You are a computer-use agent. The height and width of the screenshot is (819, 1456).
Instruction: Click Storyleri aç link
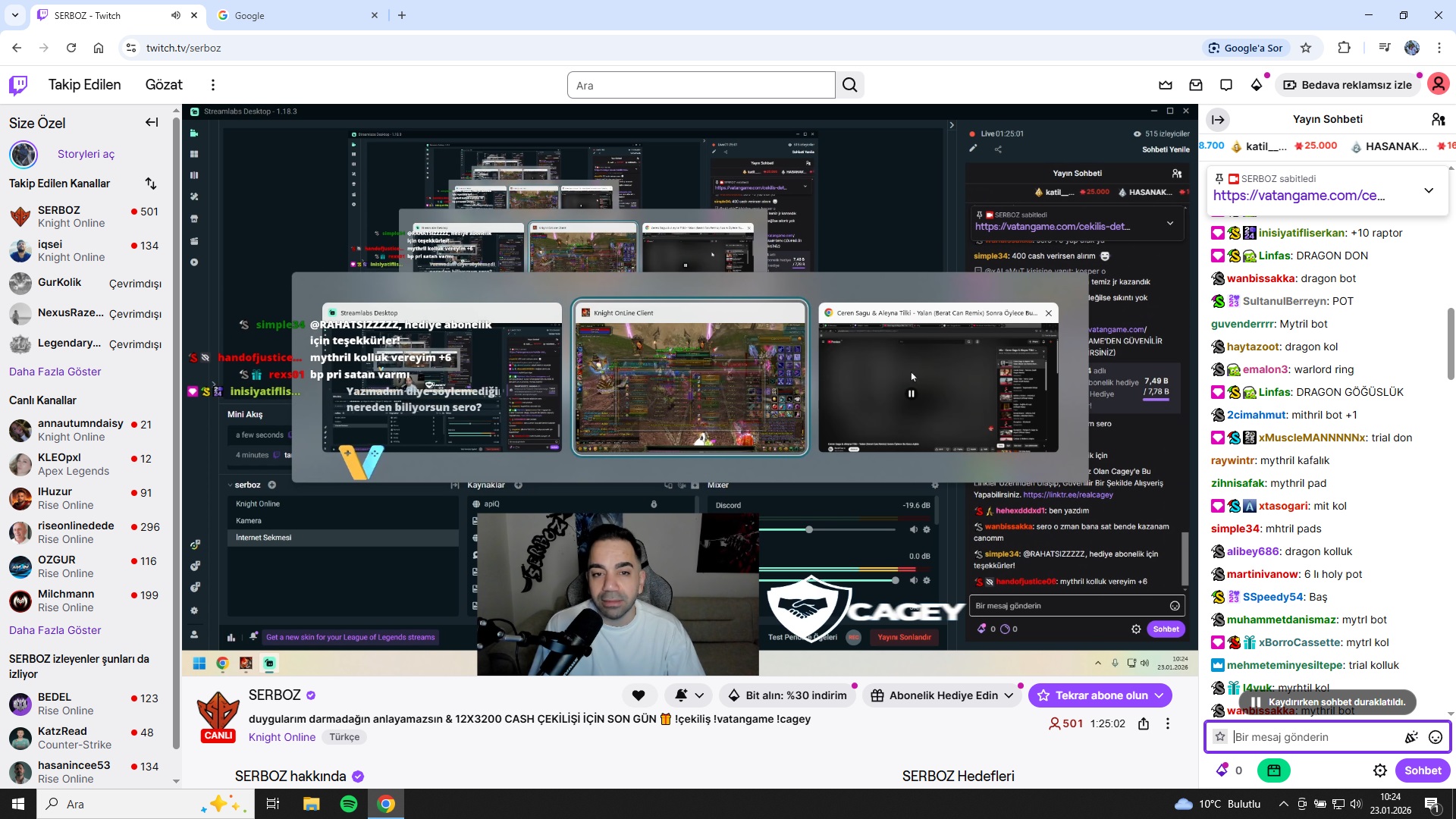click(86, 154)
